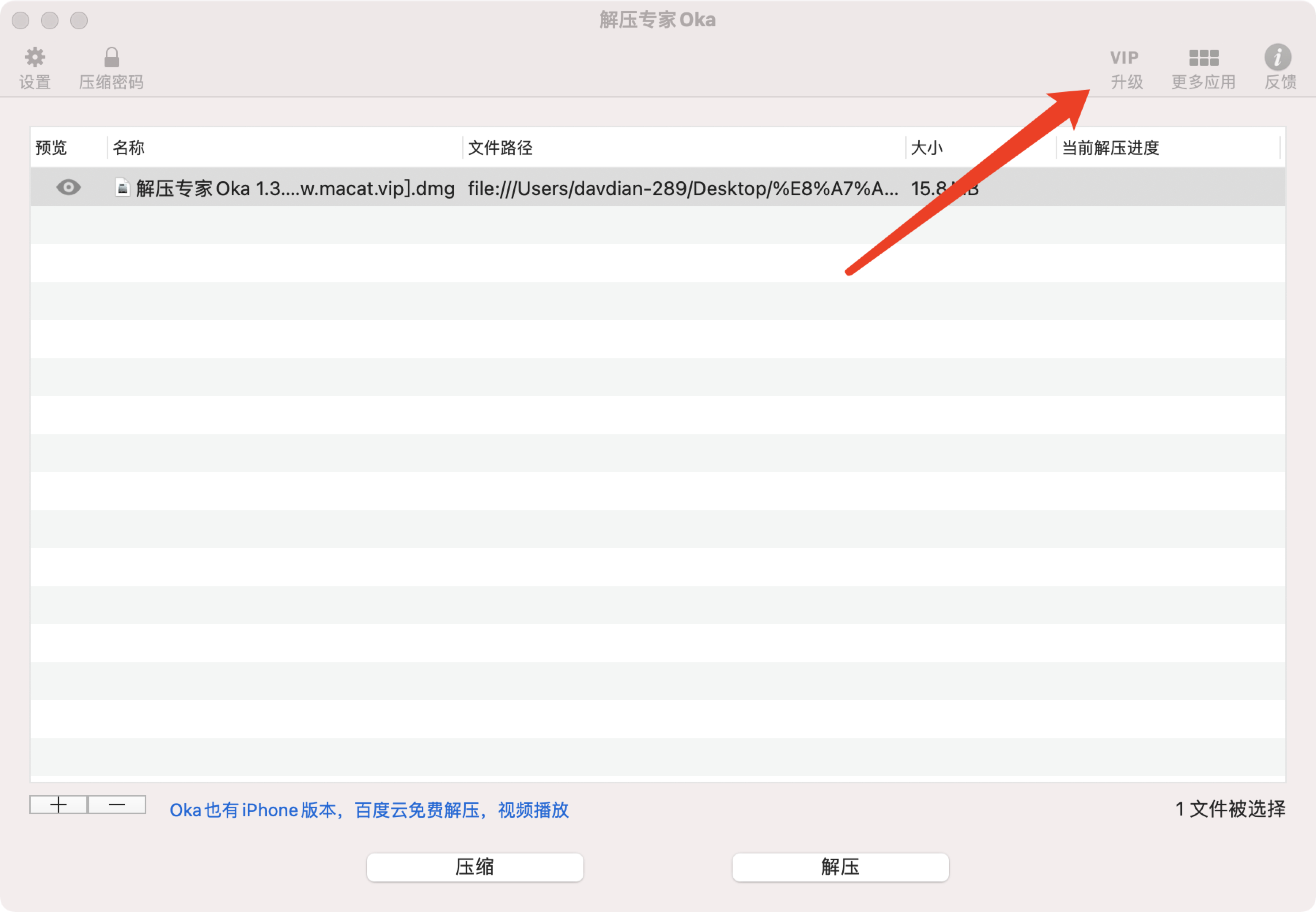Remove the selected file with the minus button
The height and width of the screenshot is (912, 1316).
click(x=117, y=805)
